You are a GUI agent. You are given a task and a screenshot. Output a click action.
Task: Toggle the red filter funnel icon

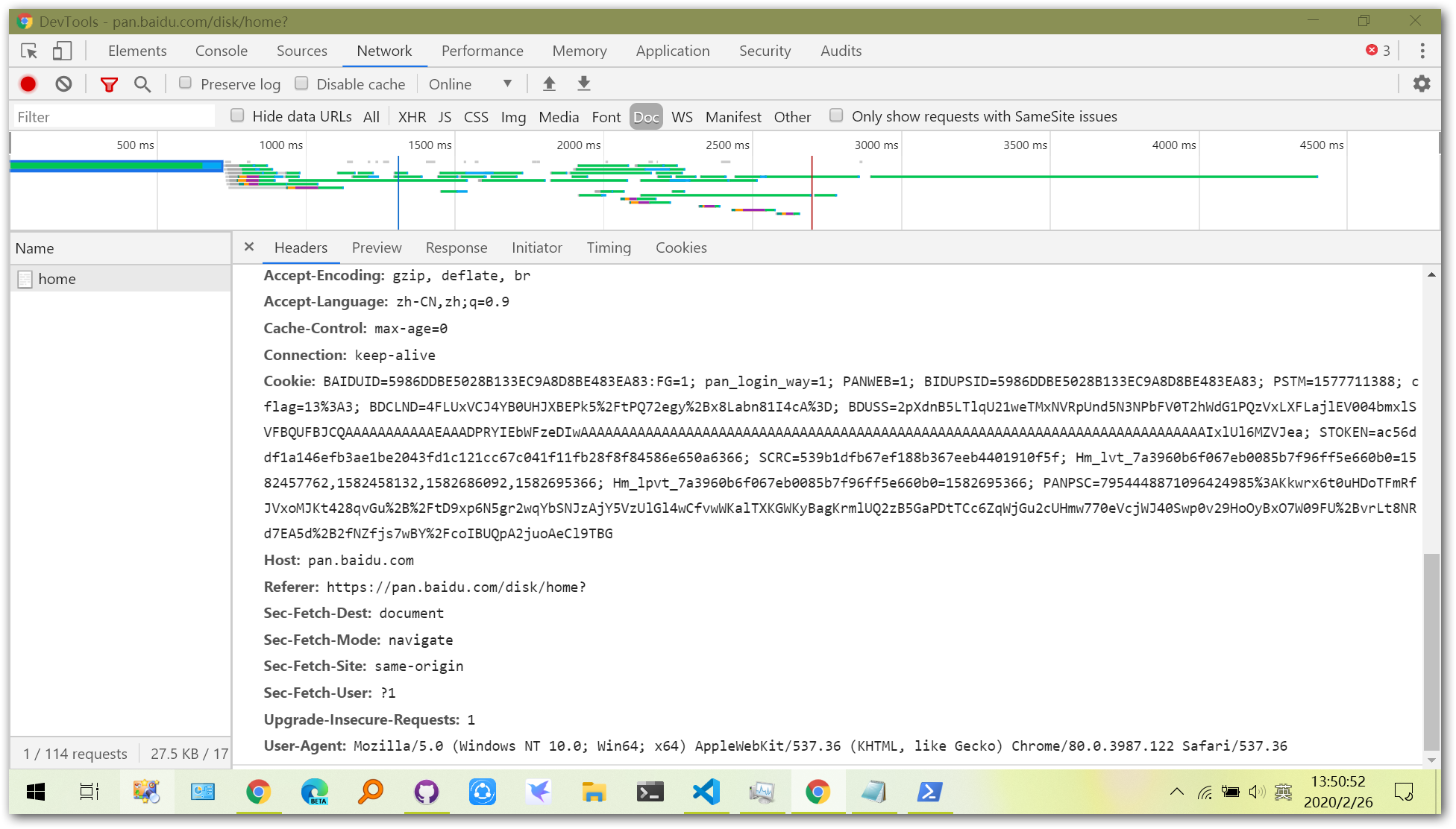[109, 84]
